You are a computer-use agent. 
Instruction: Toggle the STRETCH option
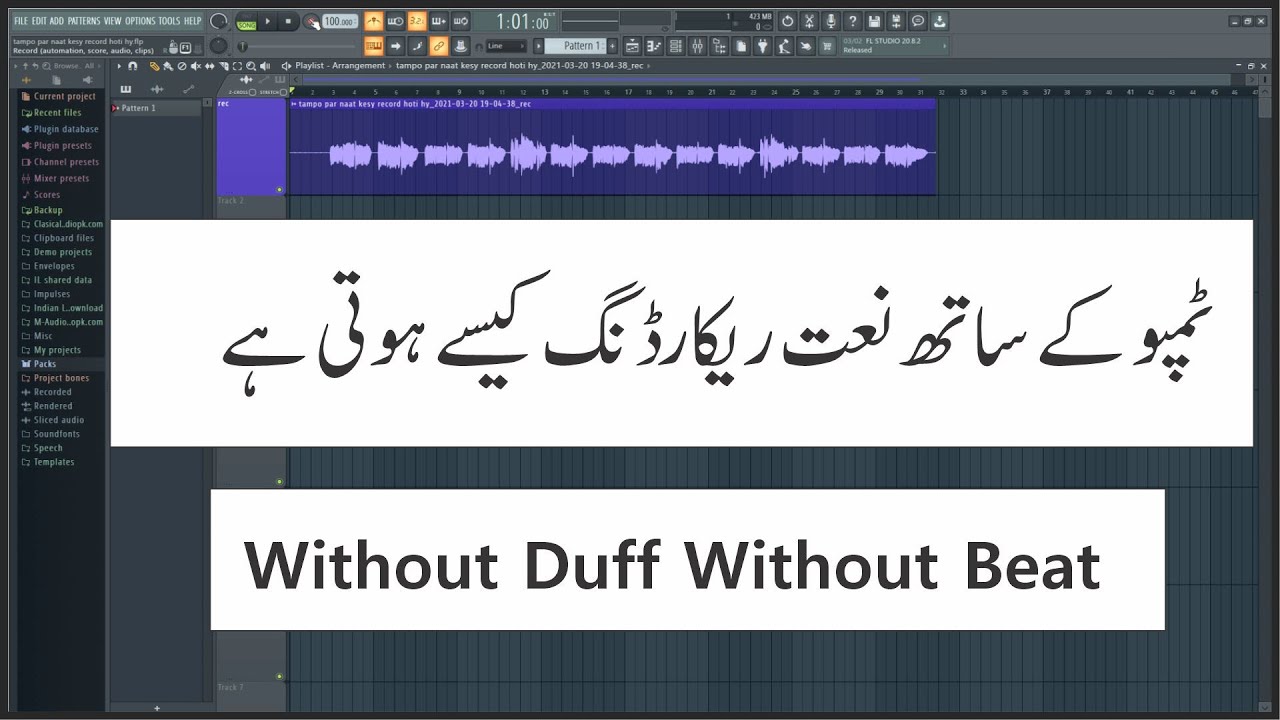tap(283, 92)
